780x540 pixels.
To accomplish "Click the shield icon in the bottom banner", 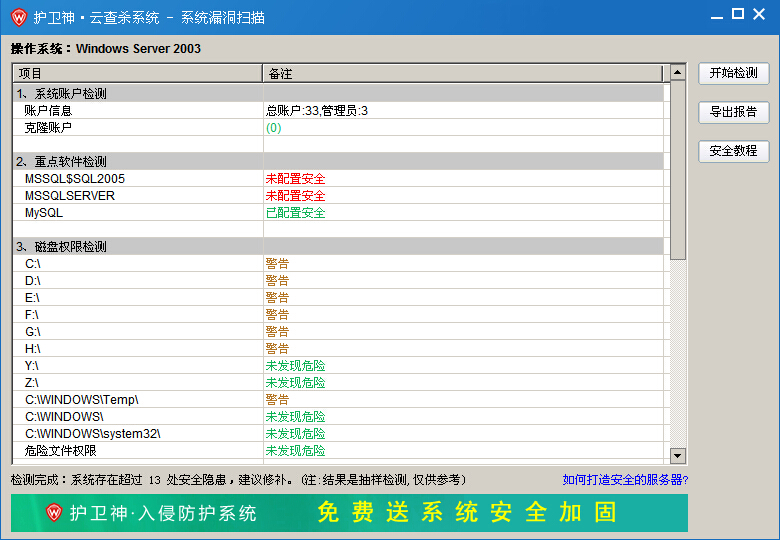I will coord(54,512).
